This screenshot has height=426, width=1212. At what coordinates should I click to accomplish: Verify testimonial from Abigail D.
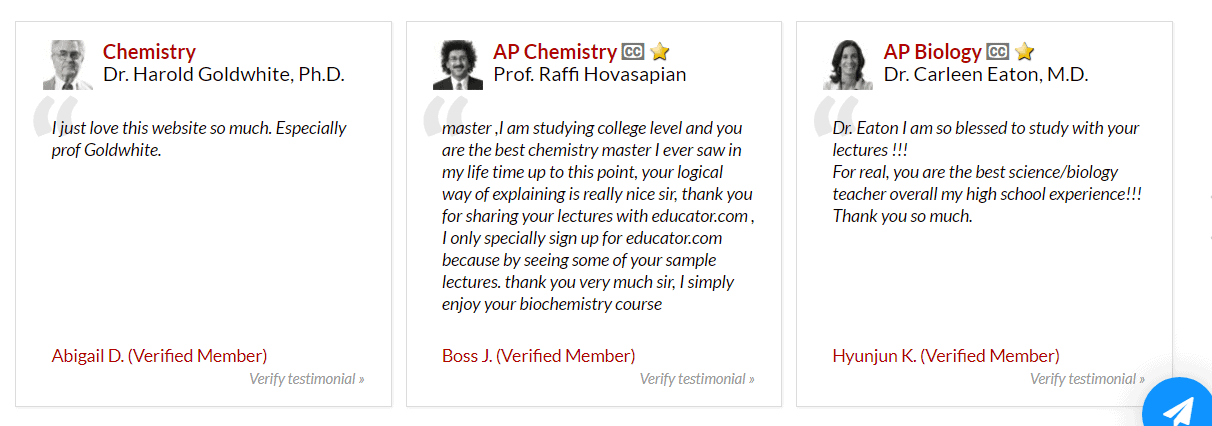[x=307, y=379]
